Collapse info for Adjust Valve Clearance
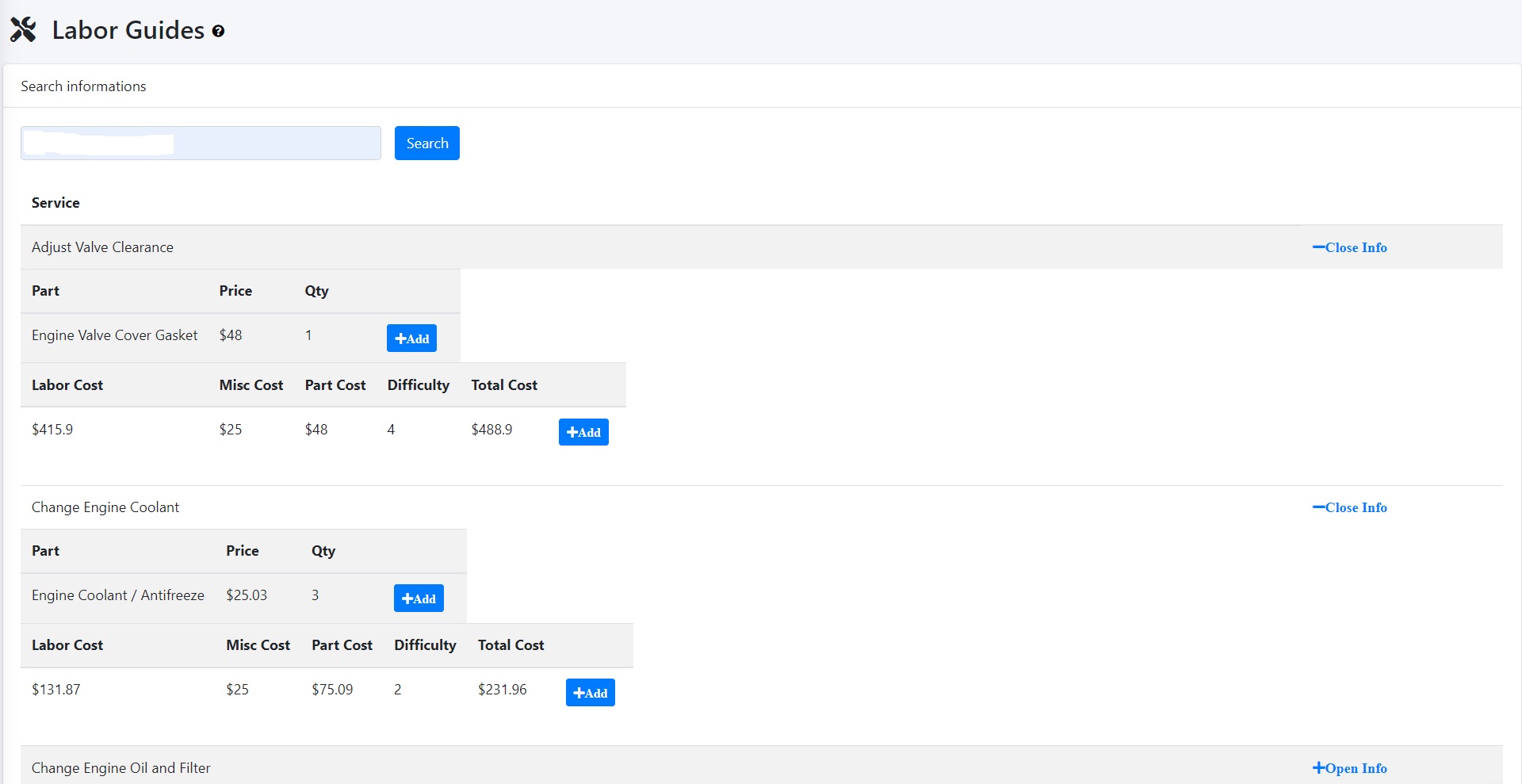Screen dimensions: 1522x784 point(1349,247)
